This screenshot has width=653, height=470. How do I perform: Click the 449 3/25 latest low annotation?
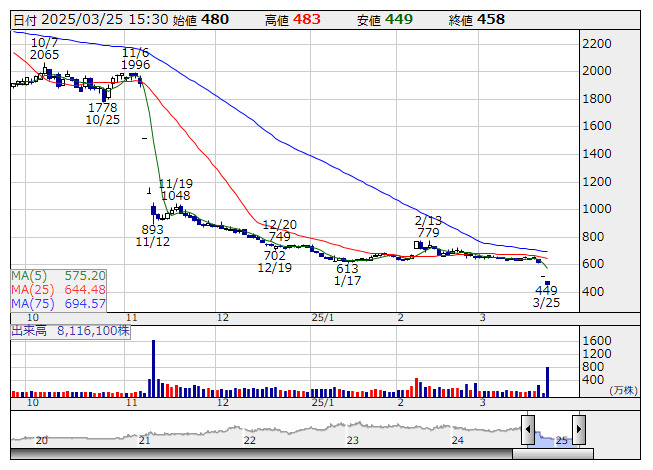[546, 296]
